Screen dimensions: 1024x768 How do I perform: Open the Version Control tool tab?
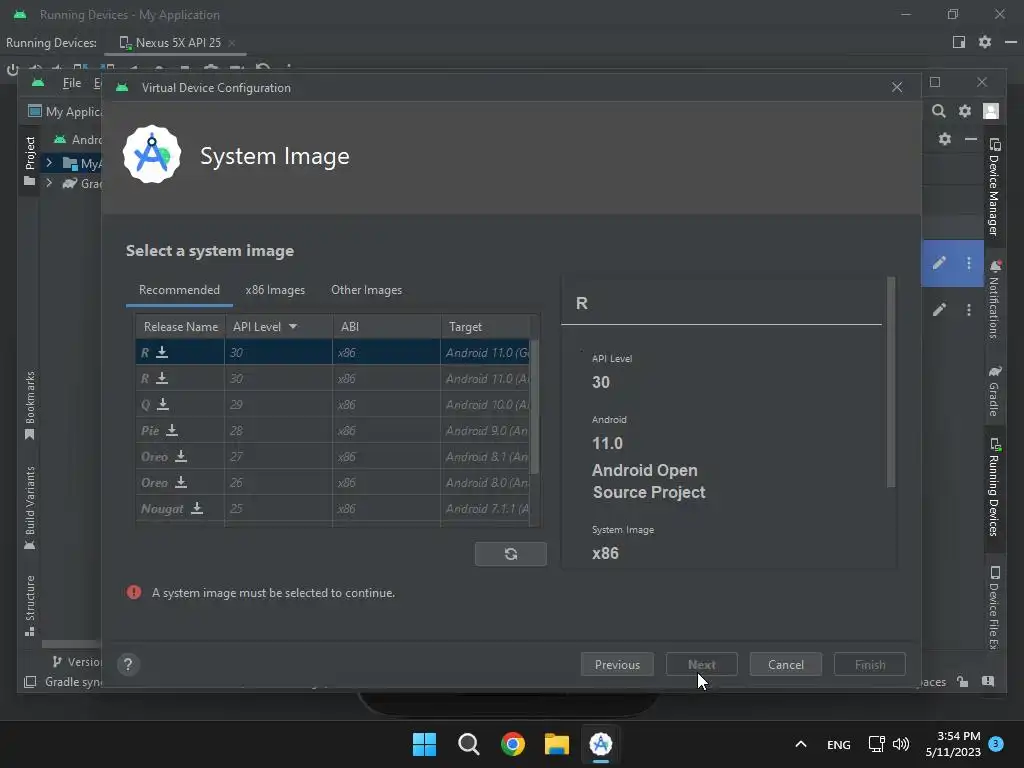pos(76,662)
